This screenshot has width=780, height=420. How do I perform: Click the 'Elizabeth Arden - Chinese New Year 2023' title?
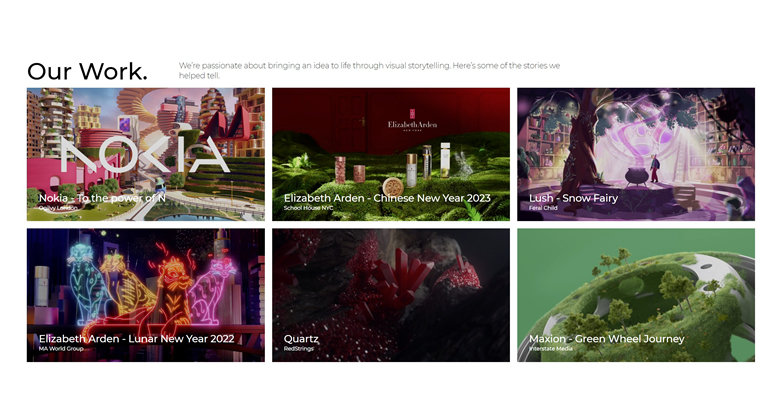[x=387, y=198]
